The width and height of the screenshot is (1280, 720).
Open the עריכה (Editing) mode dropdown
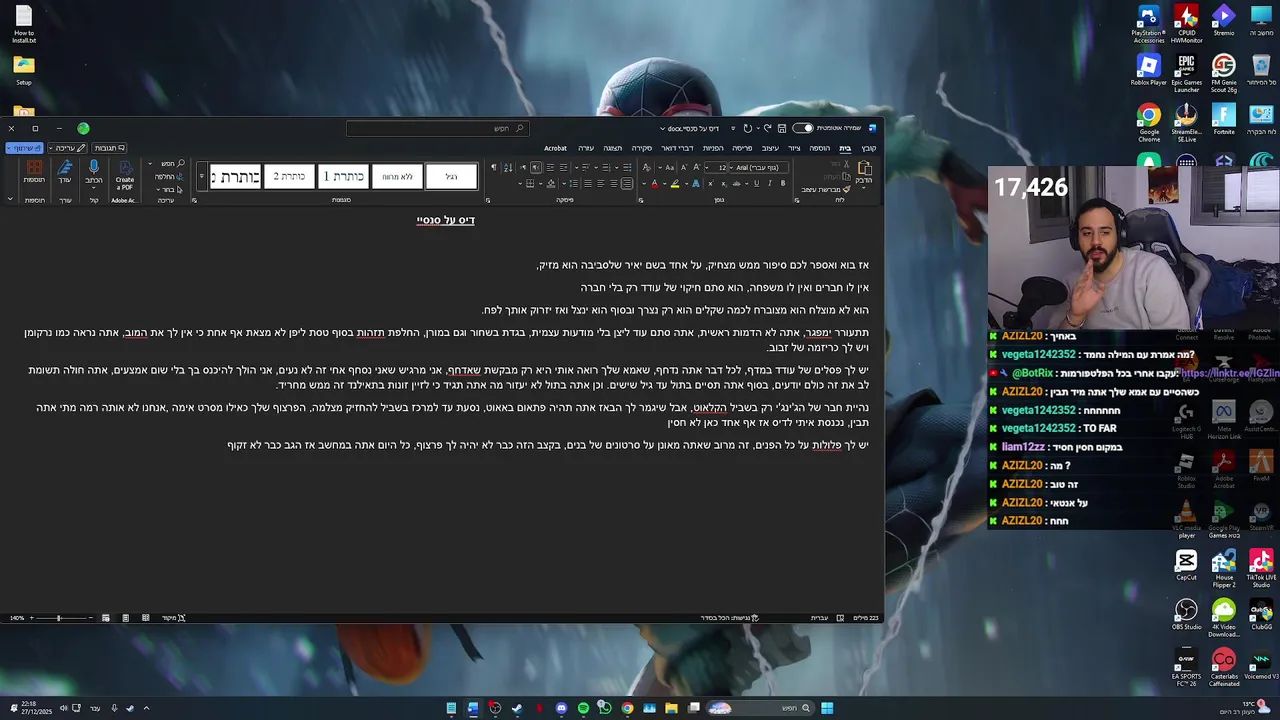coord(68,148)
